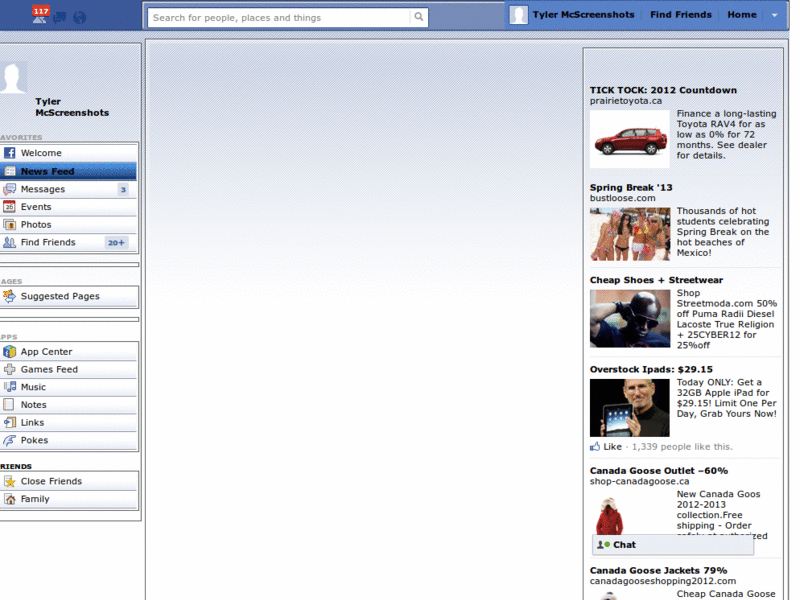Open the Music app entry

pyautogui.click(x=69, y=387)
